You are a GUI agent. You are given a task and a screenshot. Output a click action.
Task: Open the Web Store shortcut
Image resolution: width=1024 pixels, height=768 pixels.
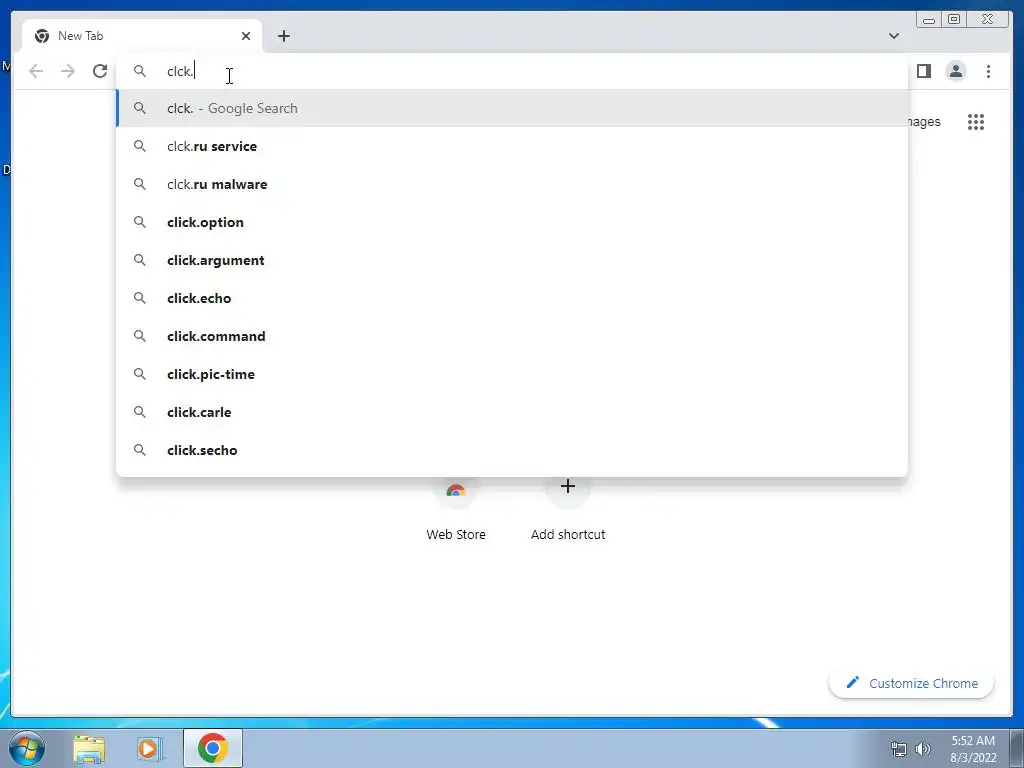[456, 511]
